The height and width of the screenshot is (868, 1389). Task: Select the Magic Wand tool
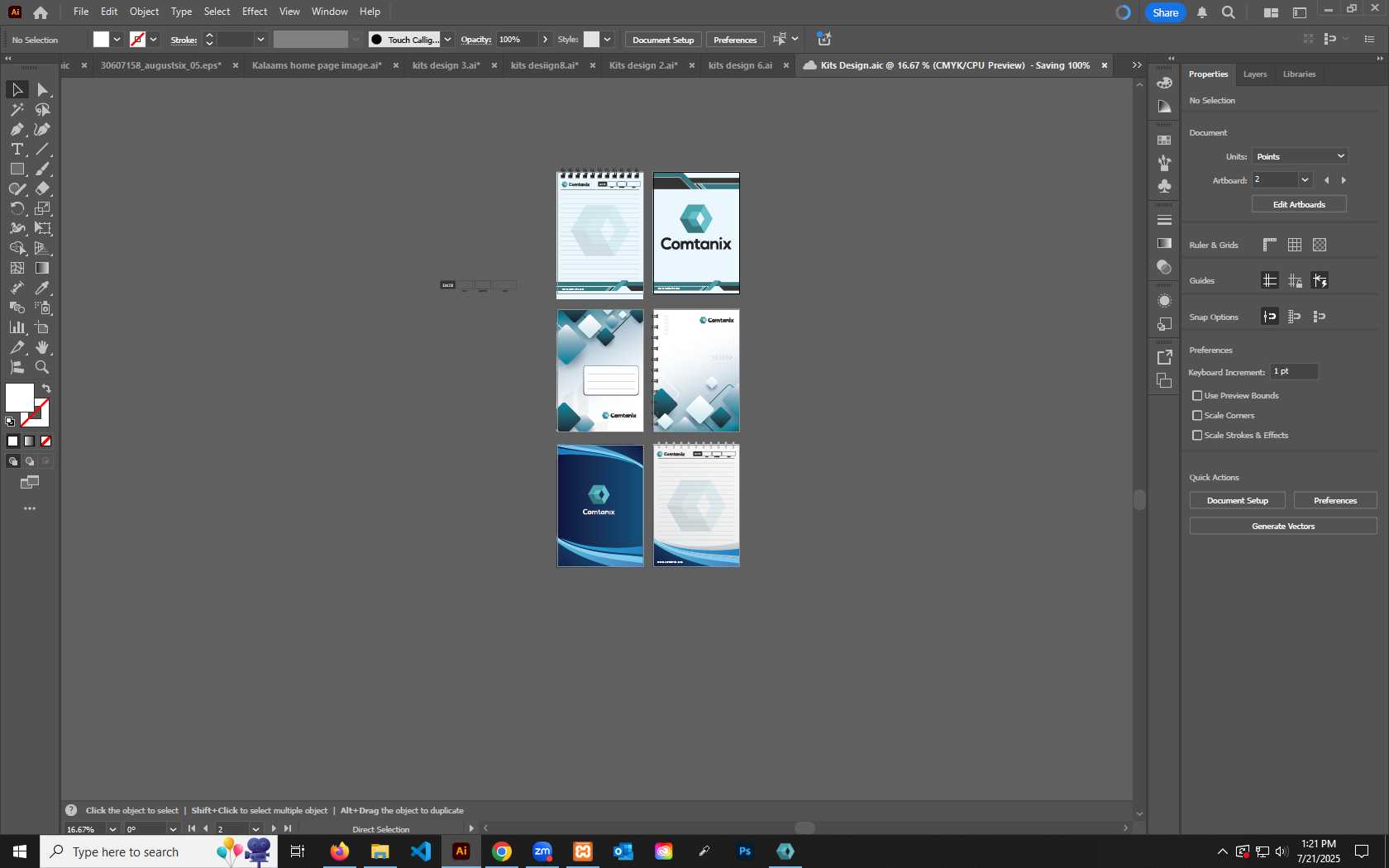17,109
